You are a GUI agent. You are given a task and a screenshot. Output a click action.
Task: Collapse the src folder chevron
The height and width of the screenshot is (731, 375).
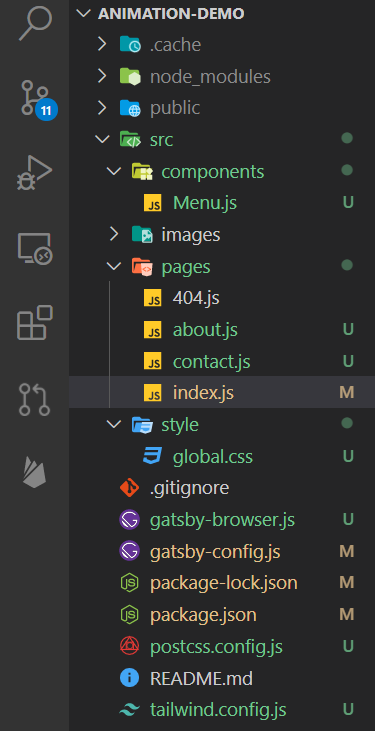[101, 139]
